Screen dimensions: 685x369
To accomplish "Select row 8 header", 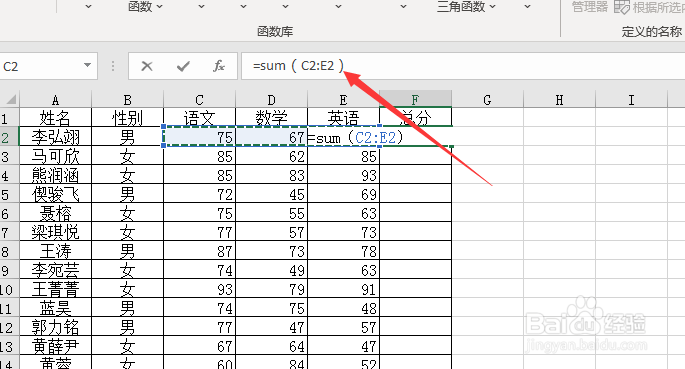I will 9,251.
